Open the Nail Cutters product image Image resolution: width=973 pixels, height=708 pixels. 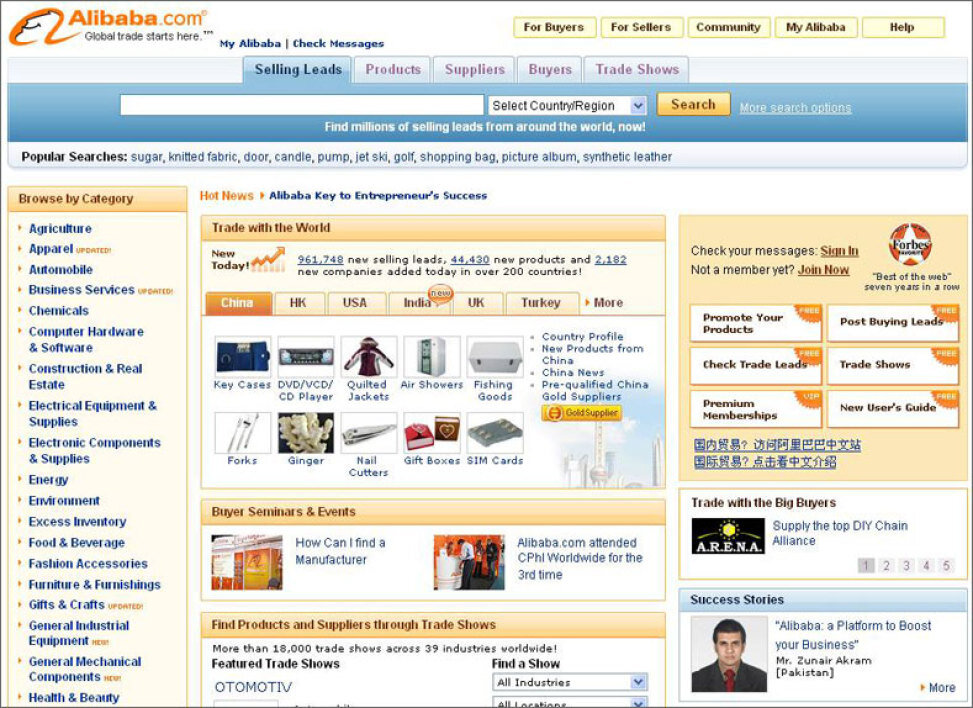coord(369,433)
